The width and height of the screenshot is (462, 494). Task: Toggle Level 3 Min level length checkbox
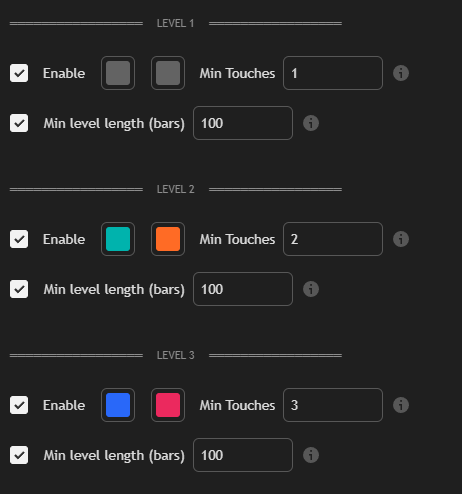tap(19, 455)
